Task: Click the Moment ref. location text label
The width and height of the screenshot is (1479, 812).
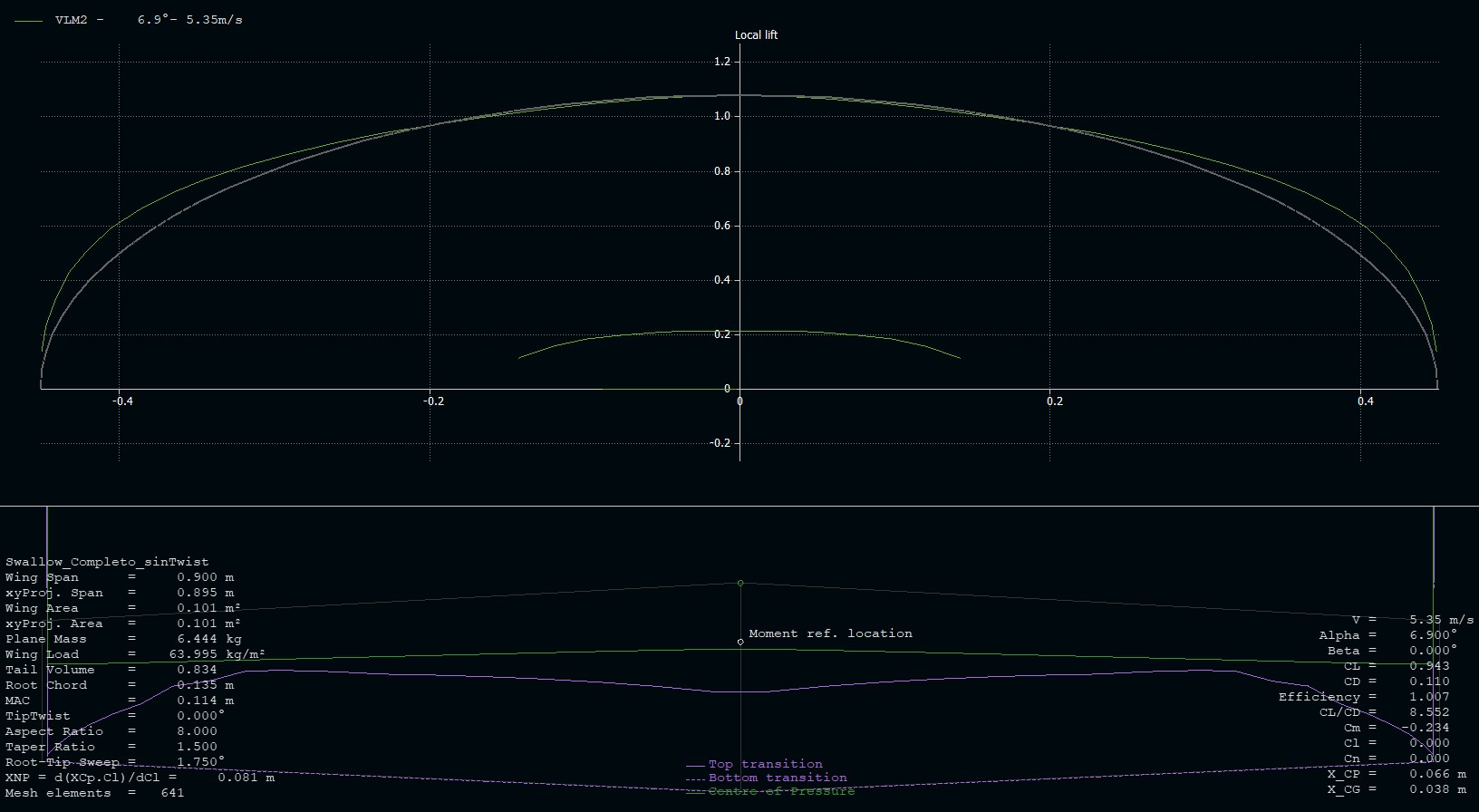Action: click(x=830, y=633)
